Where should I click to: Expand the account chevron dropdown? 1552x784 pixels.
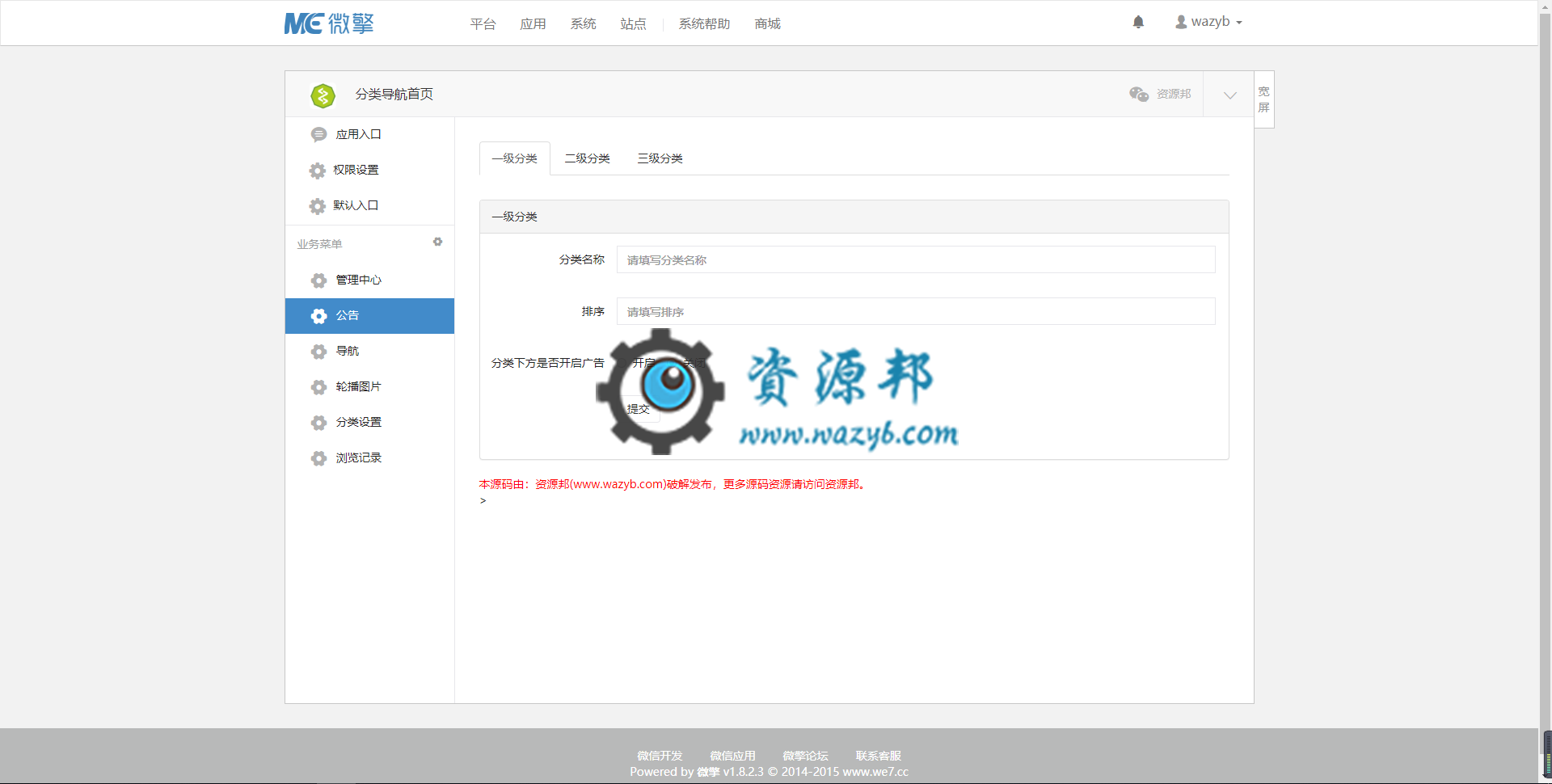tap(1229, 95)
